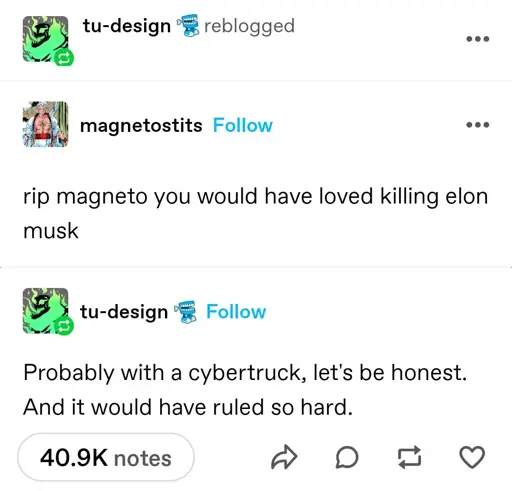Open magnetostits profile avatar
This screenshot has width=512, height=491.
pos(45,124)
